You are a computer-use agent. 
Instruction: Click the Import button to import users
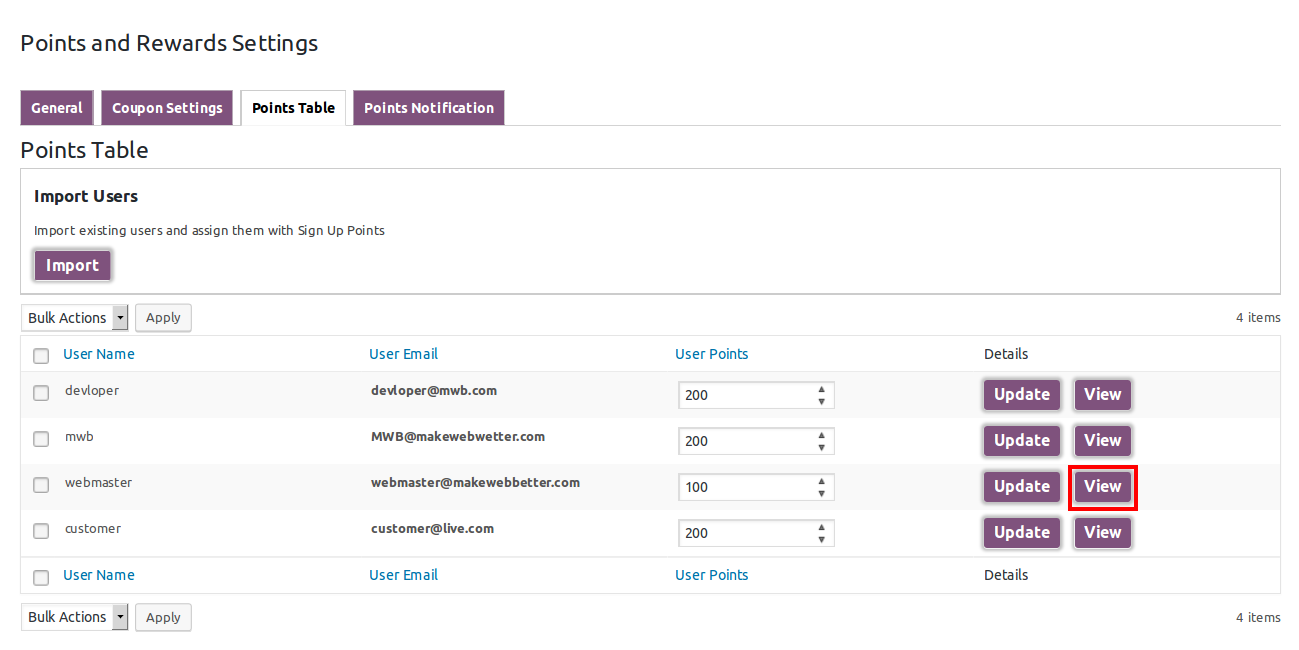click(72, 265)
